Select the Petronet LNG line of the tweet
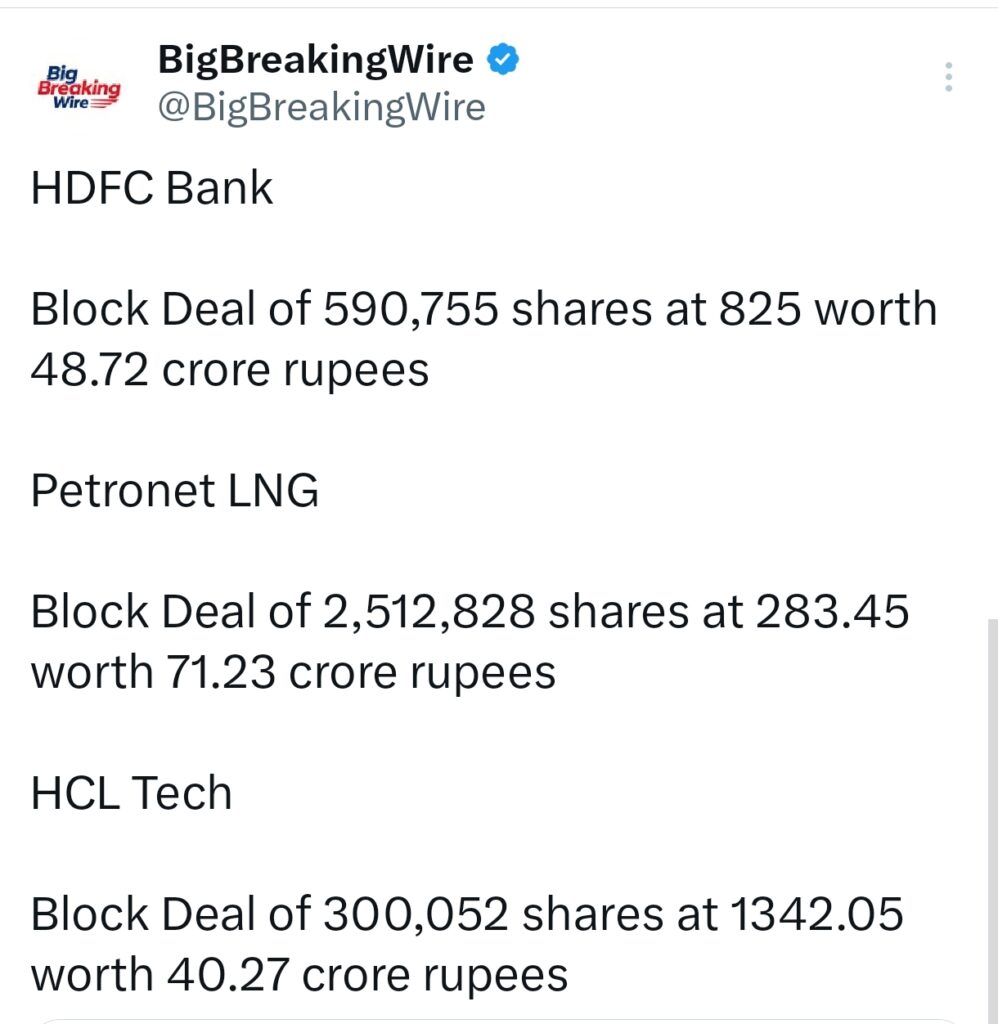Screen dimensions: 998x1024 point(175,491)
